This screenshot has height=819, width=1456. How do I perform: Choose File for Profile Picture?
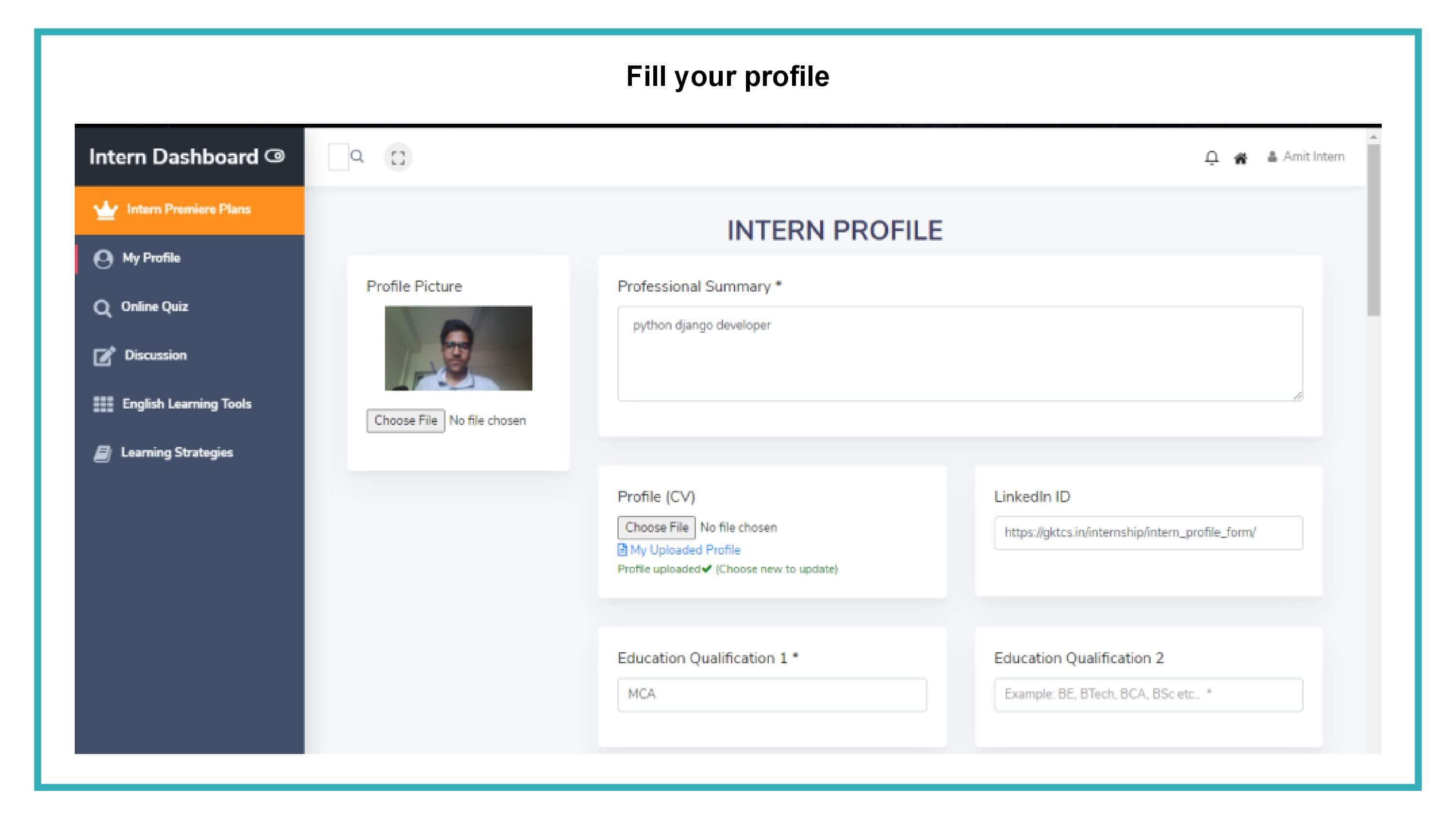click(405, 421)
